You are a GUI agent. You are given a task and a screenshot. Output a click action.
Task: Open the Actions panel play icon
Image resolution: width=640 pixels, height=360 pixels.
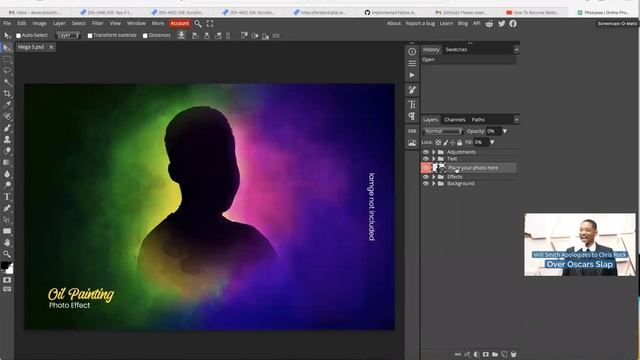pos(412,75)
